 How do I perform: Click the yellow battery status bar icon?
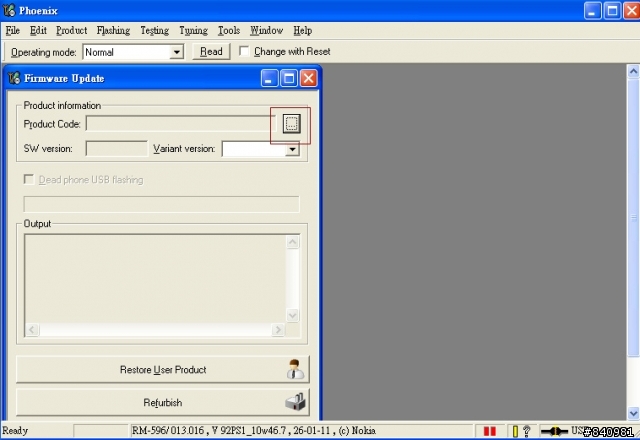(x=515, y=431)
